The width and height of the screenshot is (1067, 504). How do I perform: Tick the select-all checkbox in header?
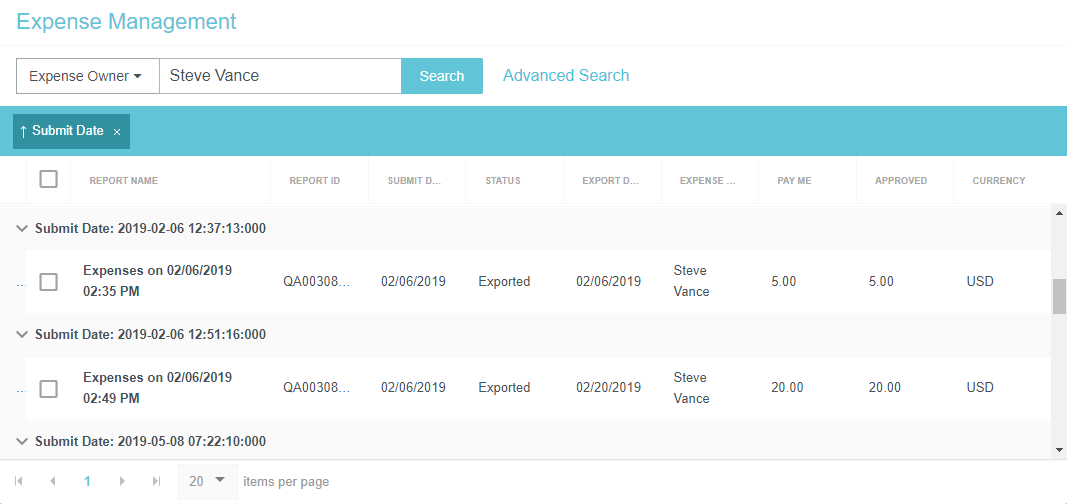tap(48, 180)
